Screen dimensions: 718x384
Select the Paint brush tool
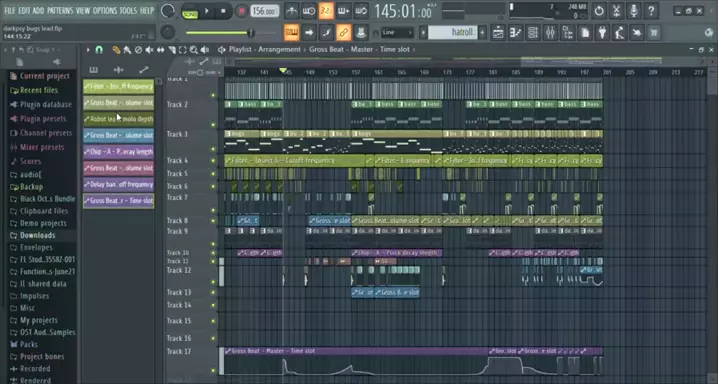(x=127, y=50)
